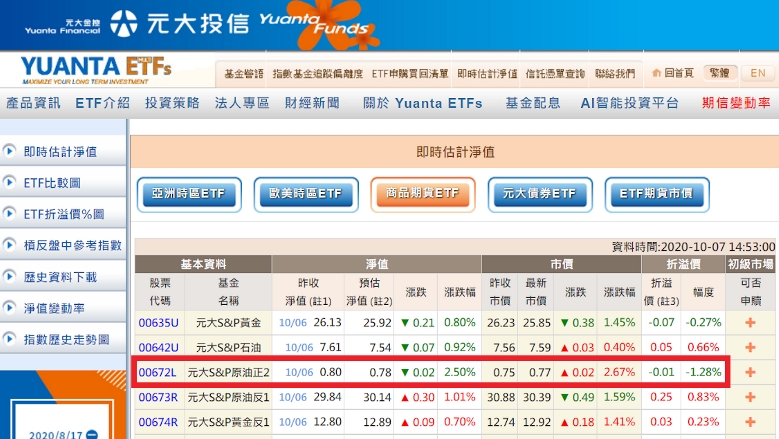Open 投資策略 menu
This screenshot has height=439, width=779.
coord(172,103)
